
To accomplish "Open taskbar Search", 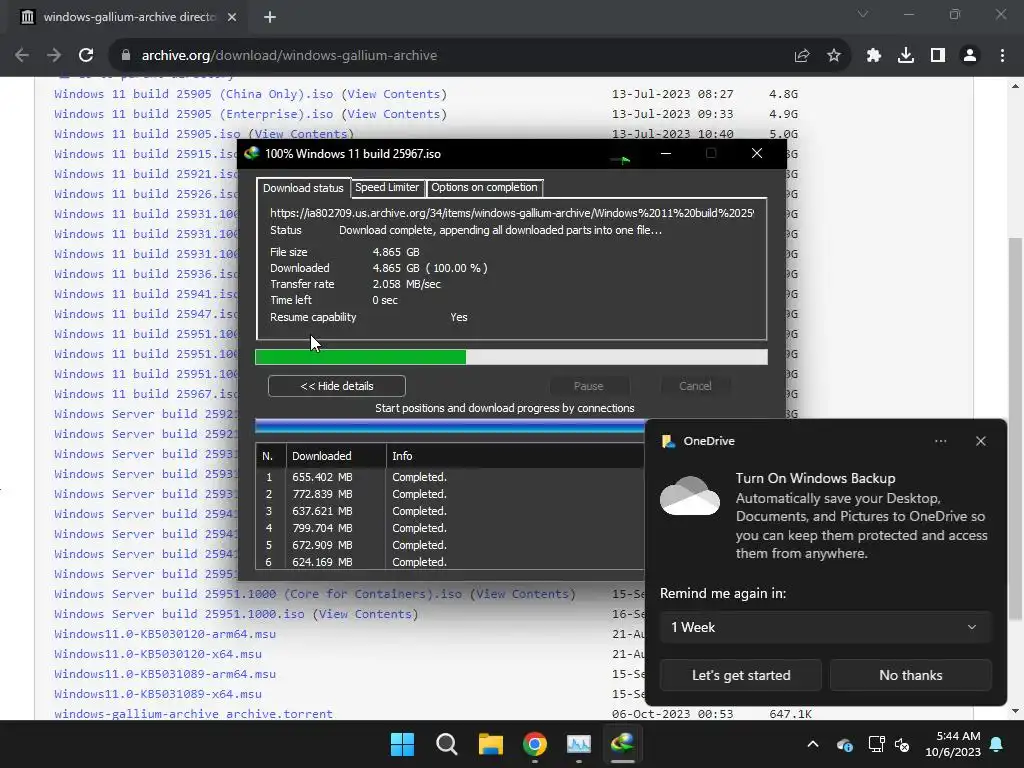I will (447, 744).
